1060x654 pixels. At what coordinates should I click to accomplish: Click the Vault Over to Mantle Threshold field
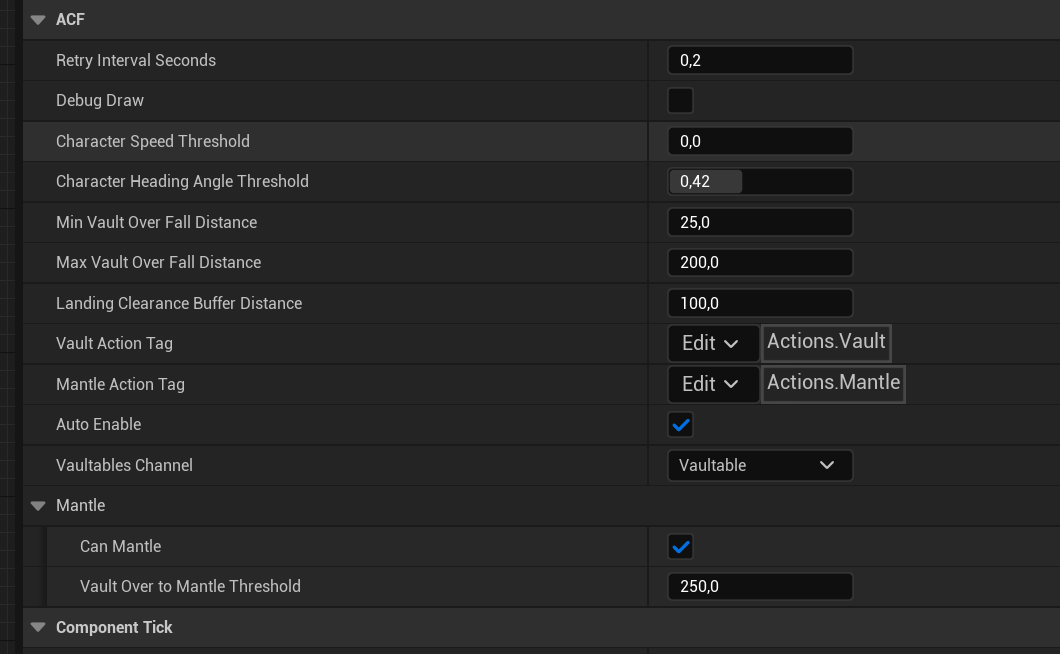(x=759, y=587)
